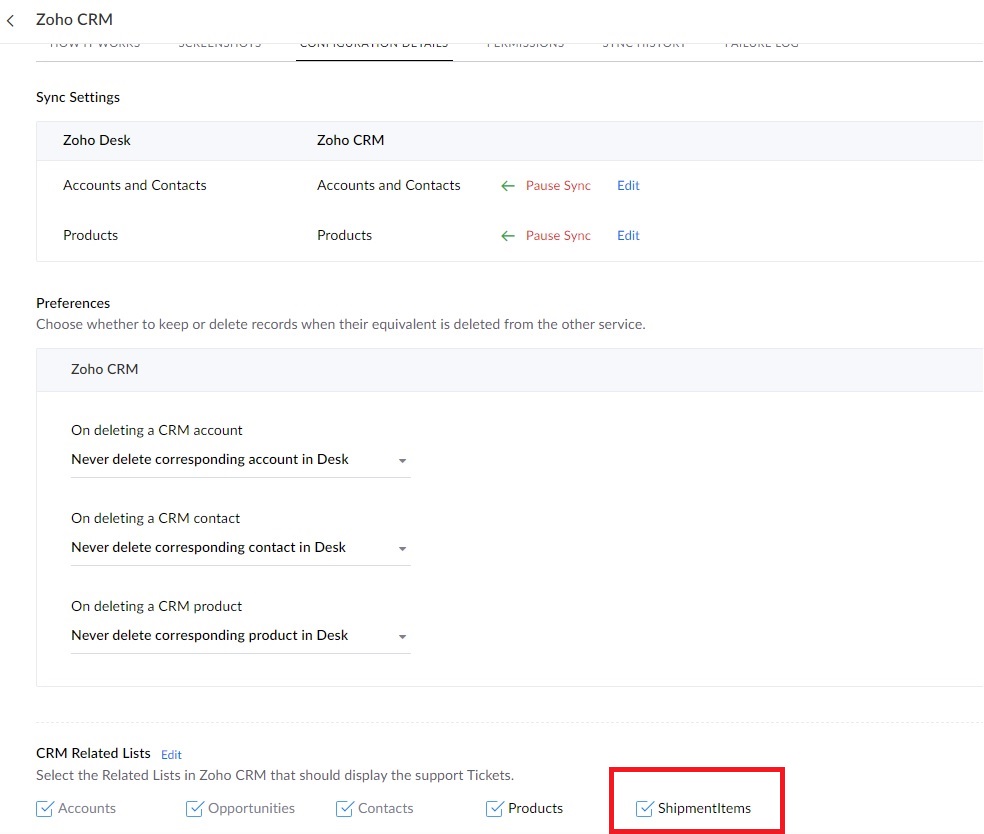984x834 pixels.
Task: Click the CRM Related Lists heading
Action: [x=93, y=754]
